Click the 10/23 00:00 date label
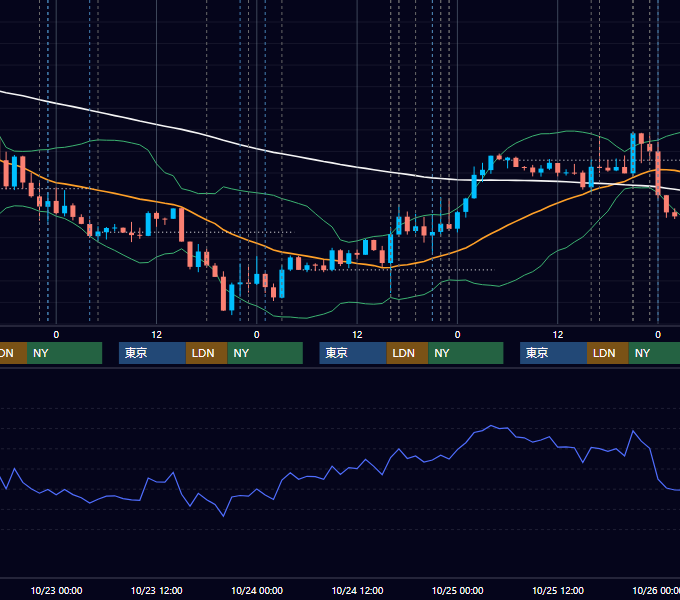 pyautogui.click(x=56, y=590)
